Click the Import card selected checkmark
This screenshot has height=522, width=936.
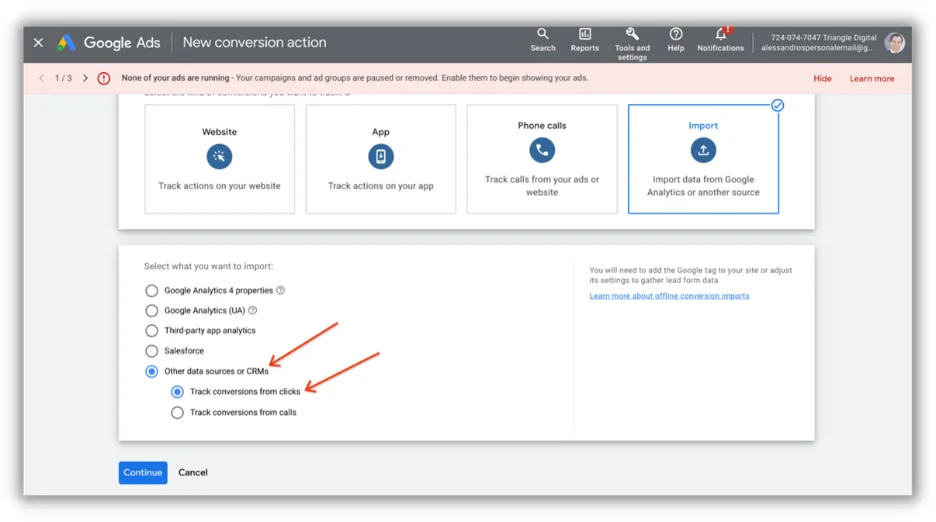pos(777,106)
